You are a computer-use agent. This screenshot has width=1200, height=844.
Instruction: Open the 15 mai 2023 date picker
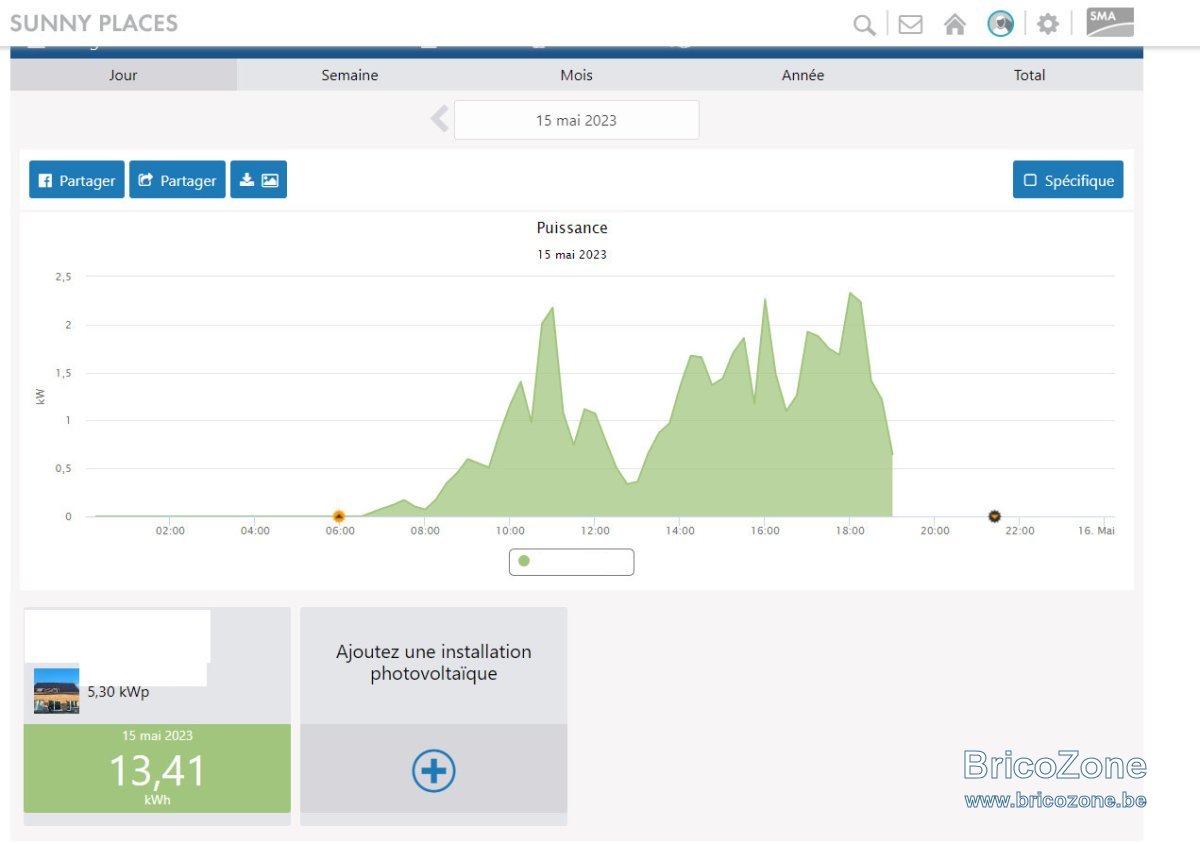[576, 120]
